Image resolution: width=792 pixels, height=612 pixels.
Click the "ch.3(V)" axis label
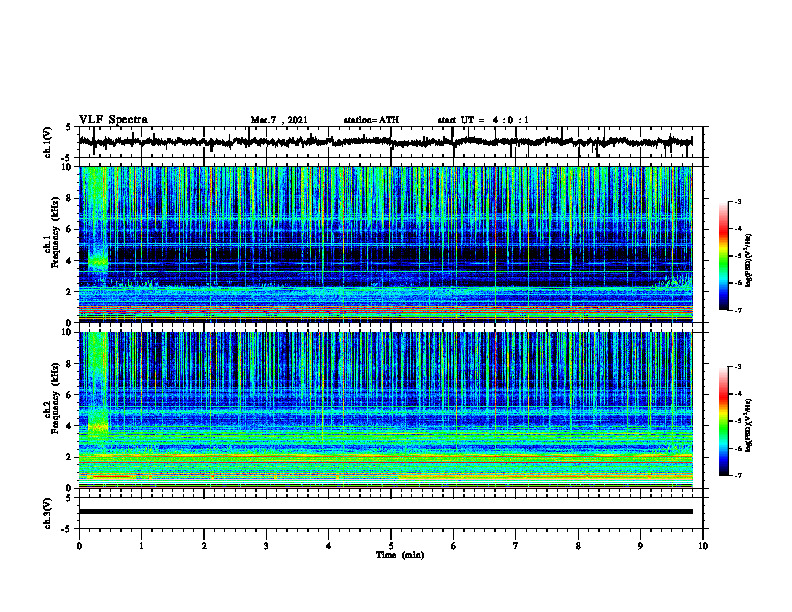pyautogui.click(x=48, y=514)
